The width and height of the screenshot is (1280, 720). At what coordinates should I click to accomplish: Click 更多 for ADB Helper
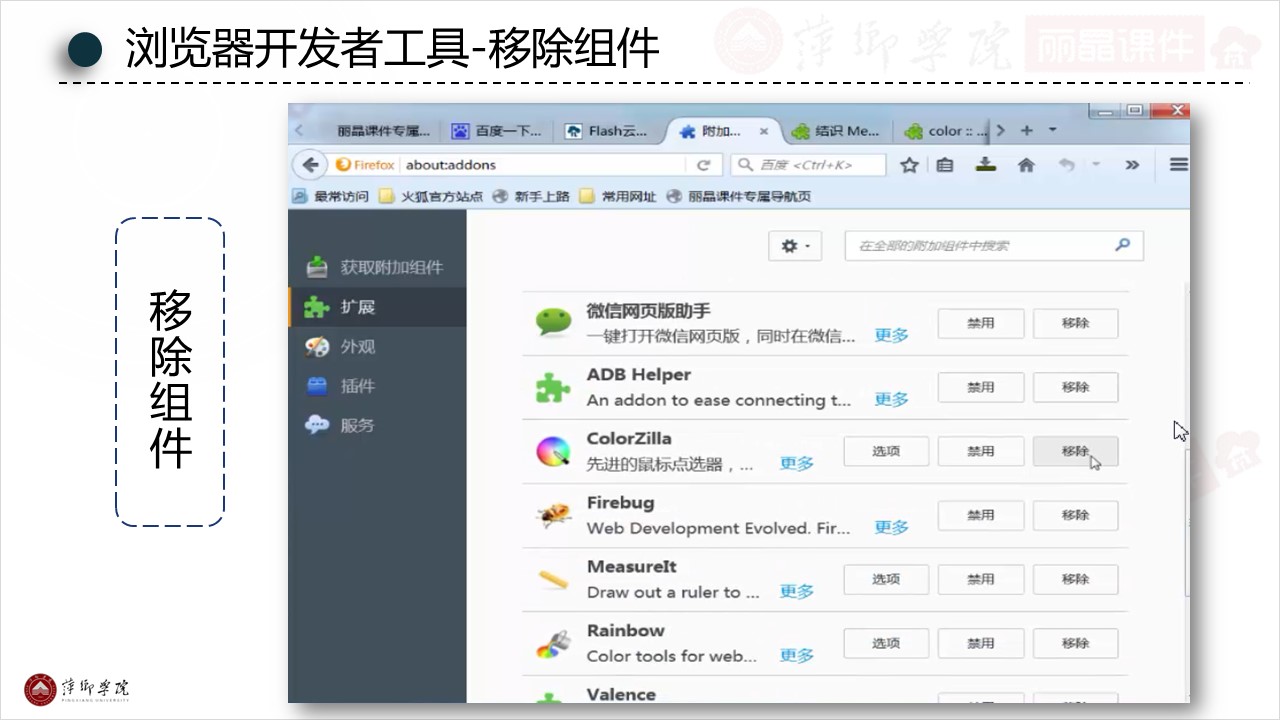point(891,400)
